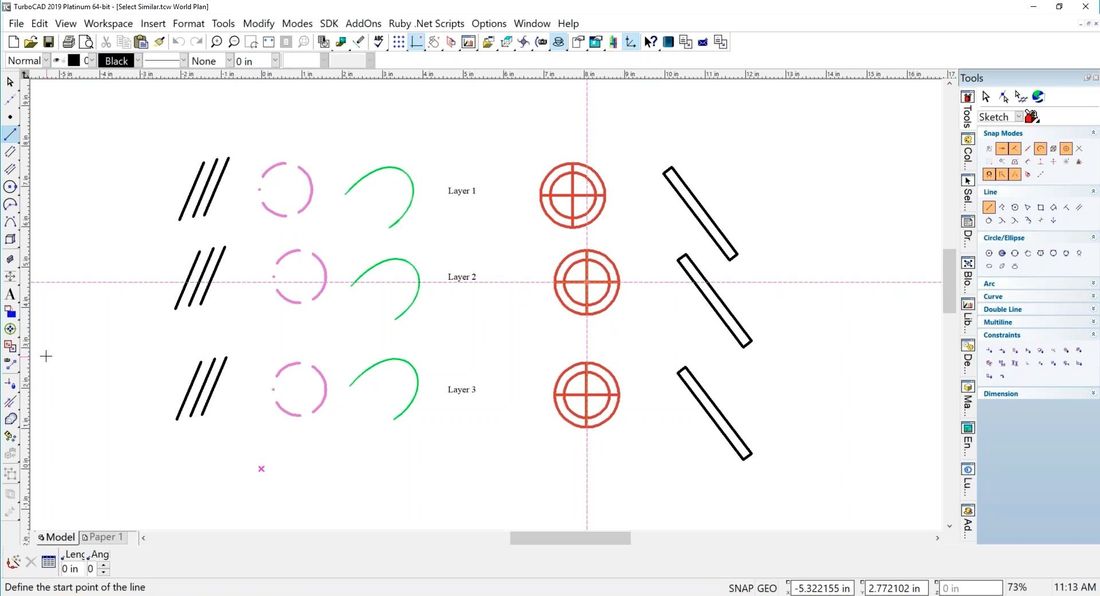Click the Layer 2 text label
Image resolution: width=1100 pixels, height=596 pixels.
462,277
